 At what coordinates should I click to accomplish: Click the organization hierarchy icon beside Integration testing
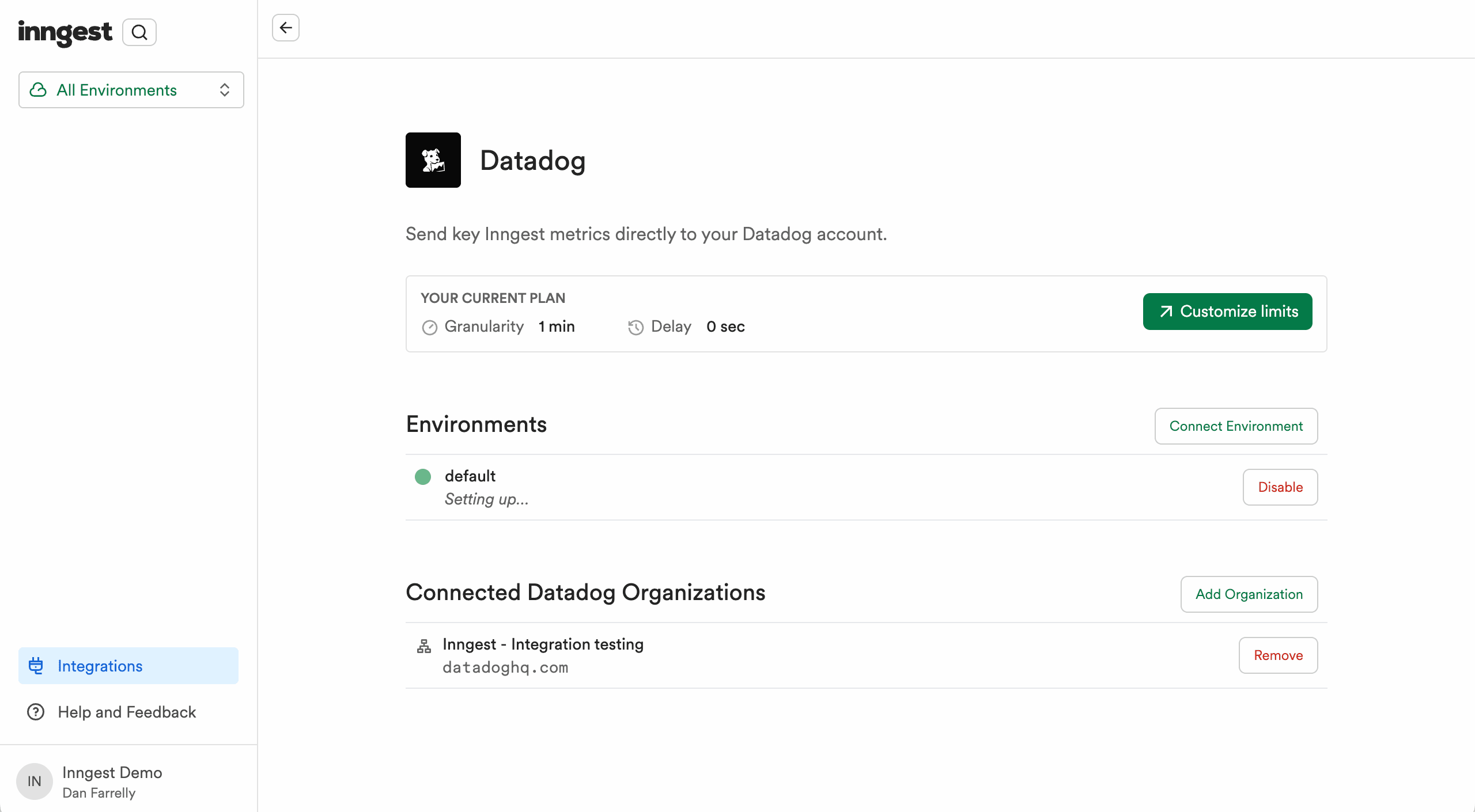click(x=423, y=645)
